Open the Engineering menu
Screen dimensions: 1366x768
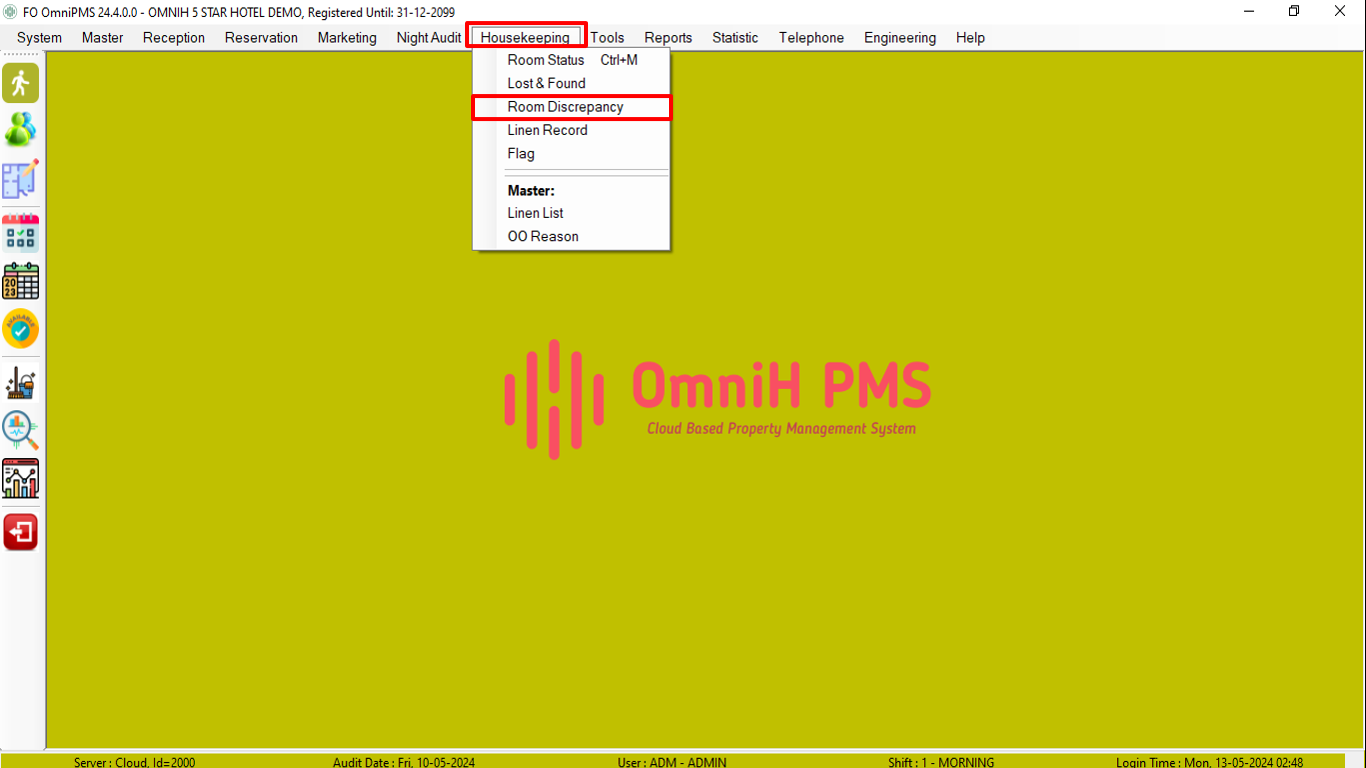pyautogui.click(x=900, y=38)
